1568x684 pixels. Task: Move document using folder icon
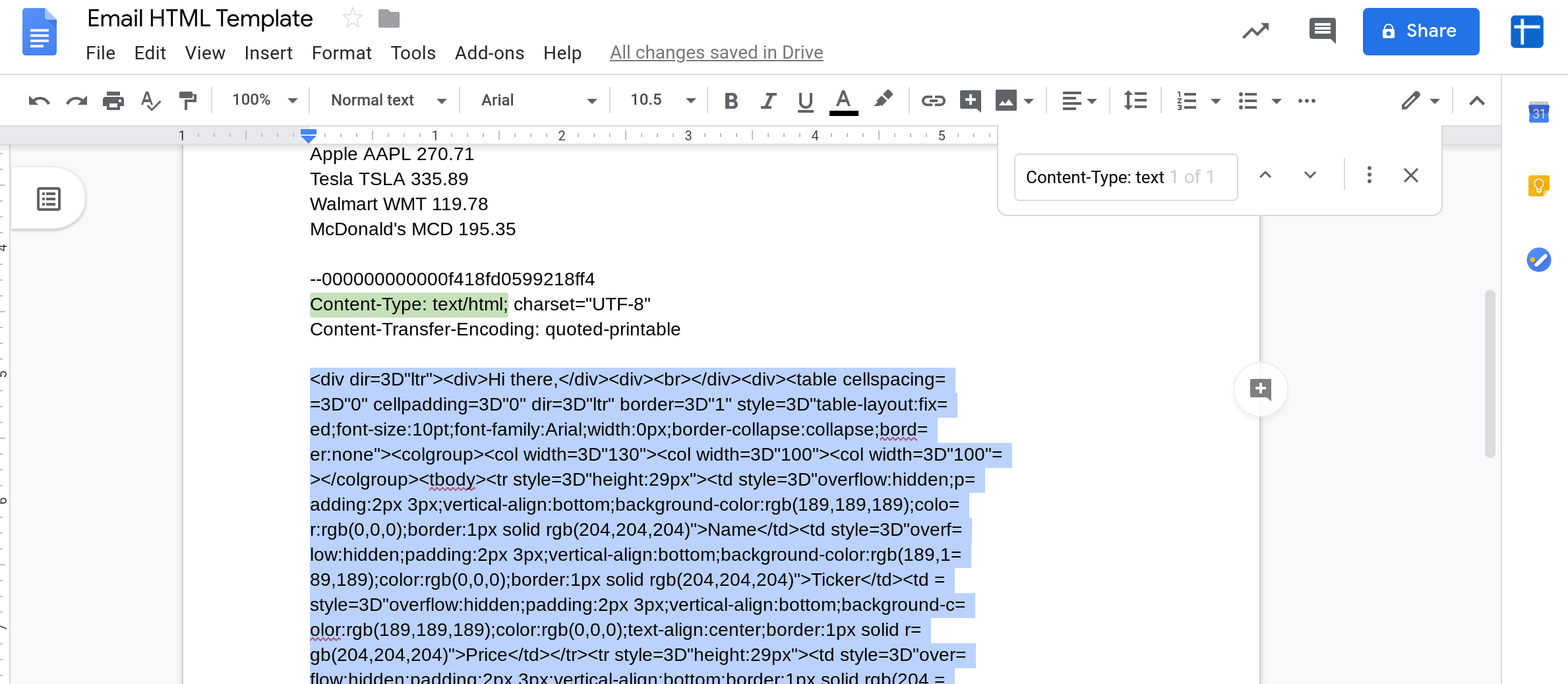[389, 19]
